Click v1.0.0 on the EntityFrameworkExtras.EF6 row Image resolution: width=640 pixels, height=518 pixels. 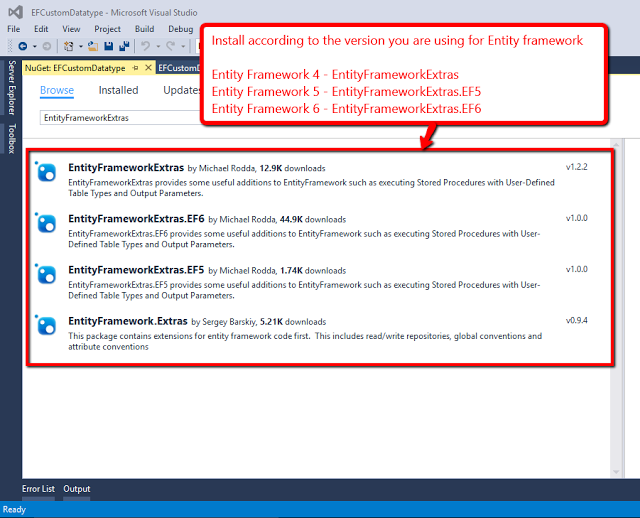tap(577, 218)
